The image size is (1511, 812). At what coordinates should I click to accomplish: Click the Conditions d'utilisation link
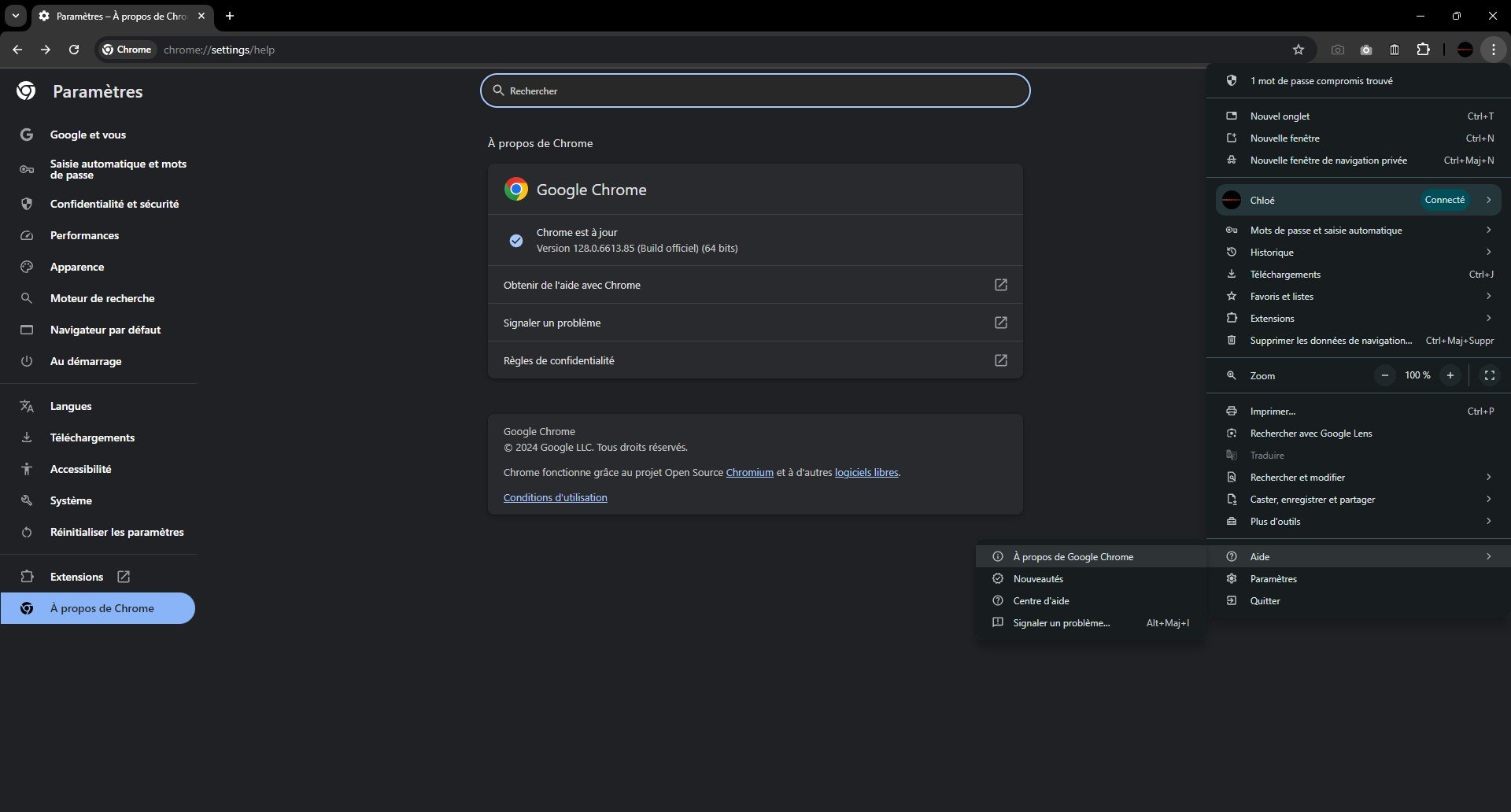tap(555, 496)
